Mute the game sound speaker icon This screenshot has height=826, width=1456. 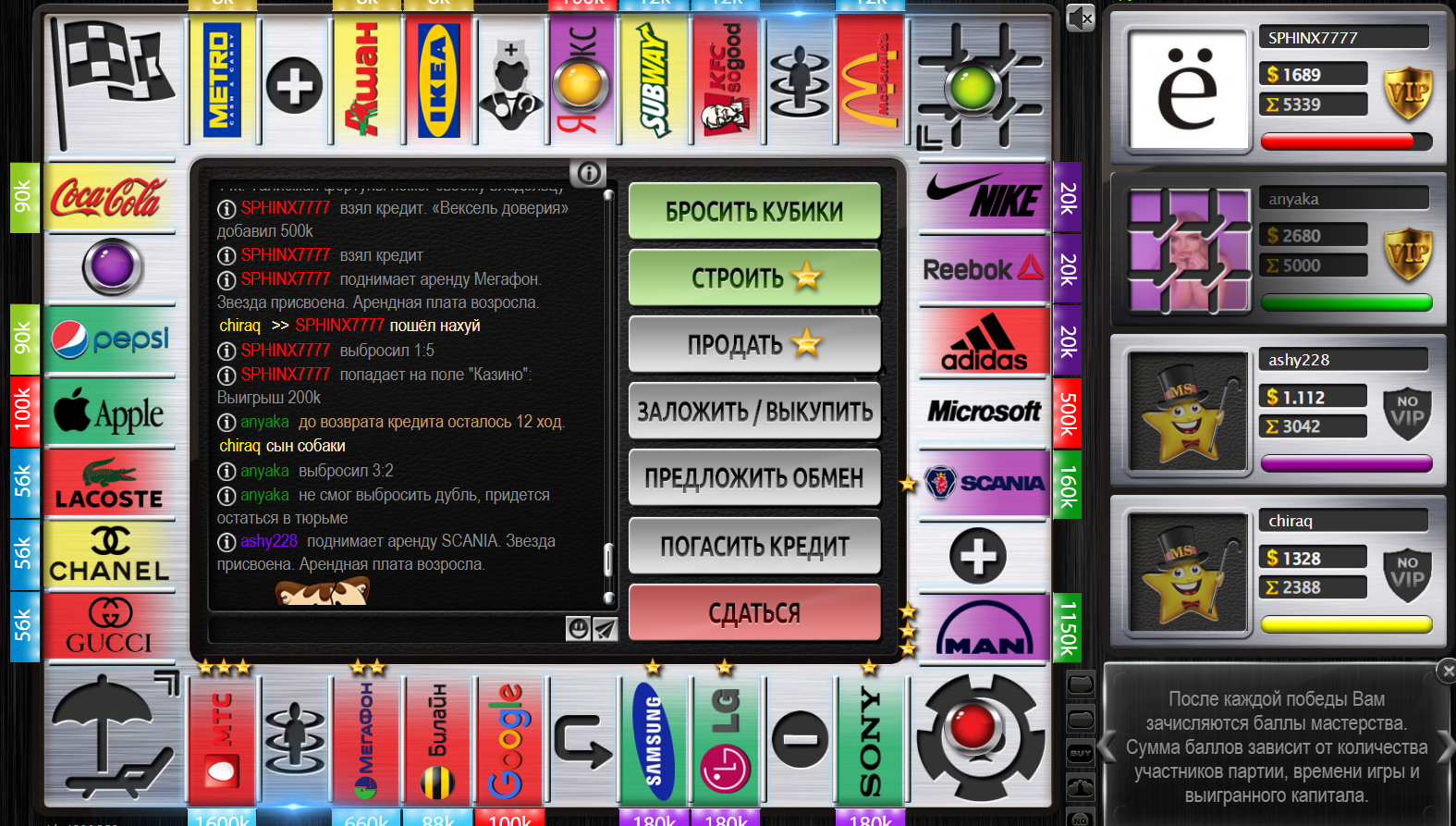(x=1080, y=18)
